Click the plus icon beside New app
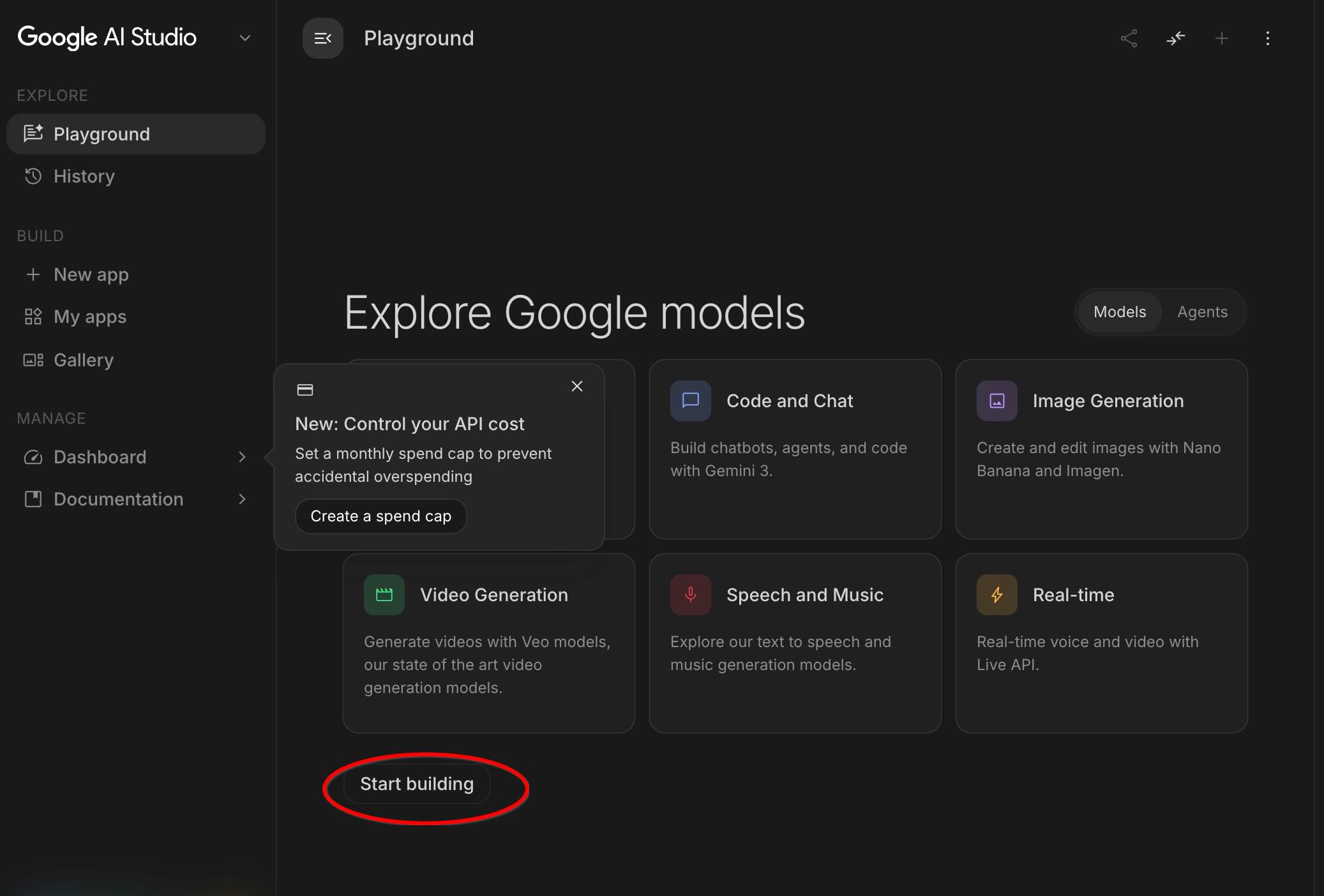This screenshot has width=1324, height=896. [33, 274]
